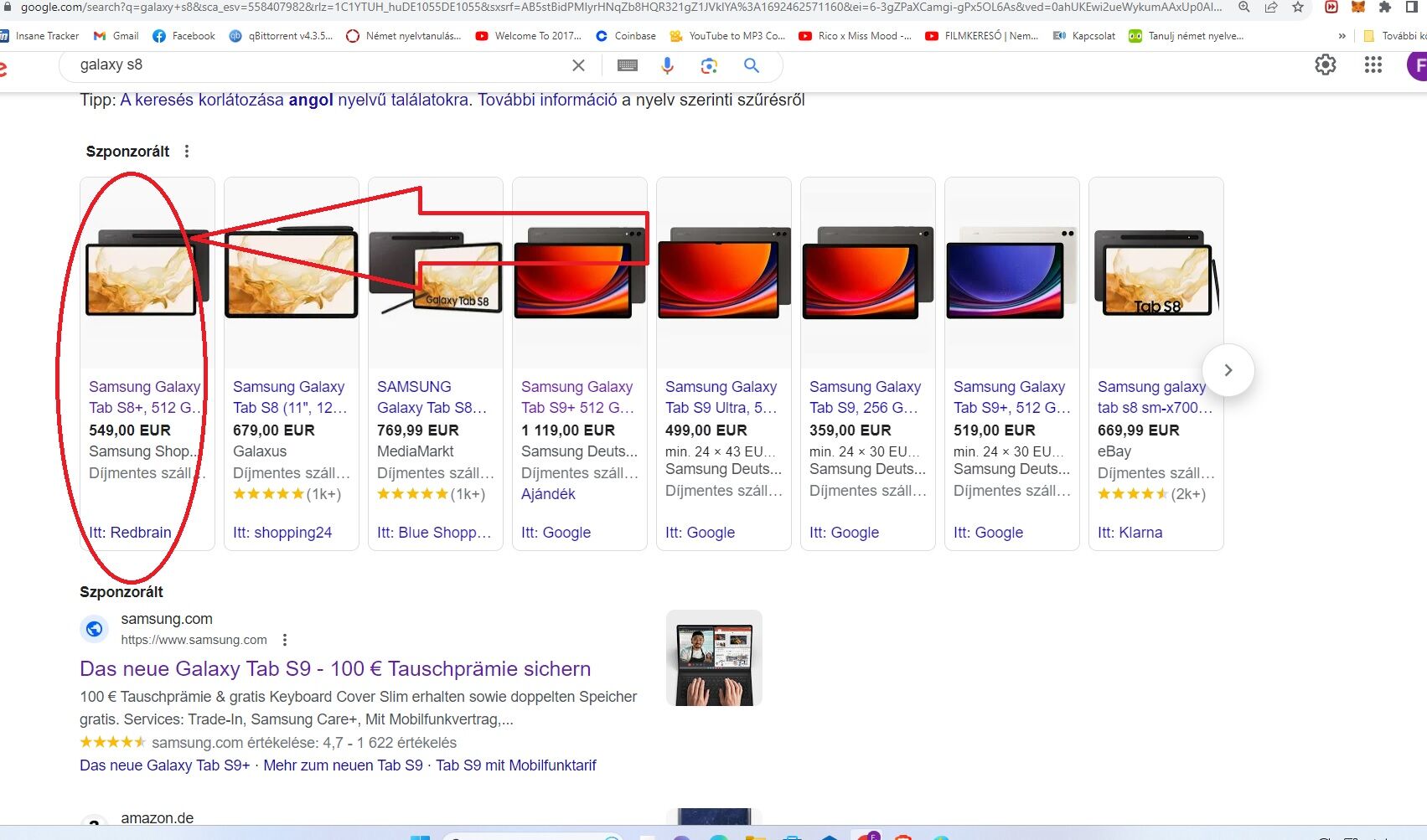Open the YouTube to MP3 Converter bookmark
This screenshot has width=1427, height=840.
point(727,36)
